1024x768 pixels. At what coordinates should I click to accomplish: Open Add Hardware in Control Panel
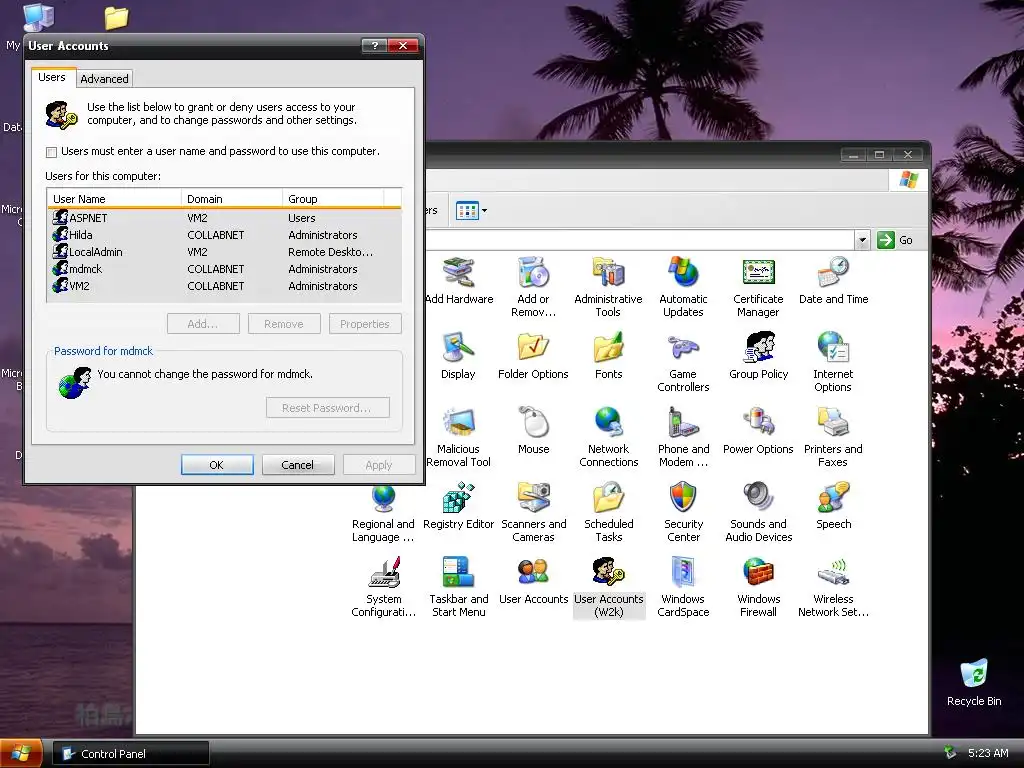[x=459, y=281]
